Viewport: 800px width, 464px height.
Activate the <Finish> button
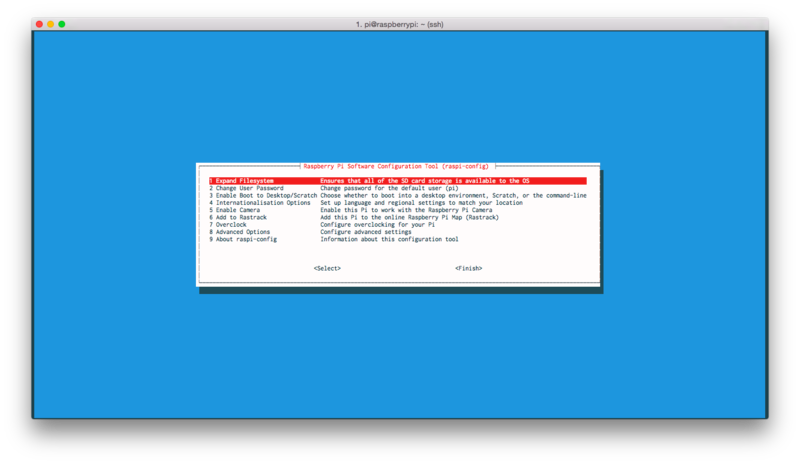(468, 268)
